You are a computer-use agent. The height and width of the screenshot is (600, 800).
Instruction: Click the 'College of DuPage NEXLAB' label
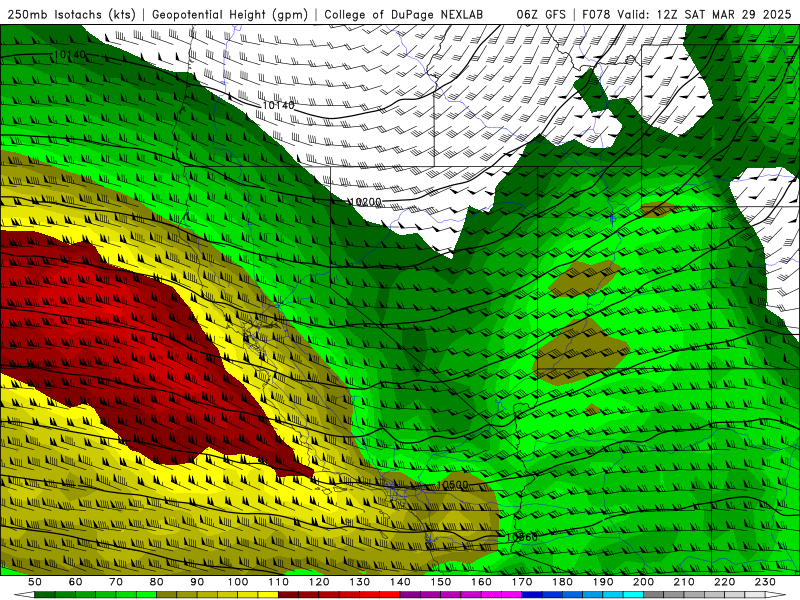click(x=403, y=14)
